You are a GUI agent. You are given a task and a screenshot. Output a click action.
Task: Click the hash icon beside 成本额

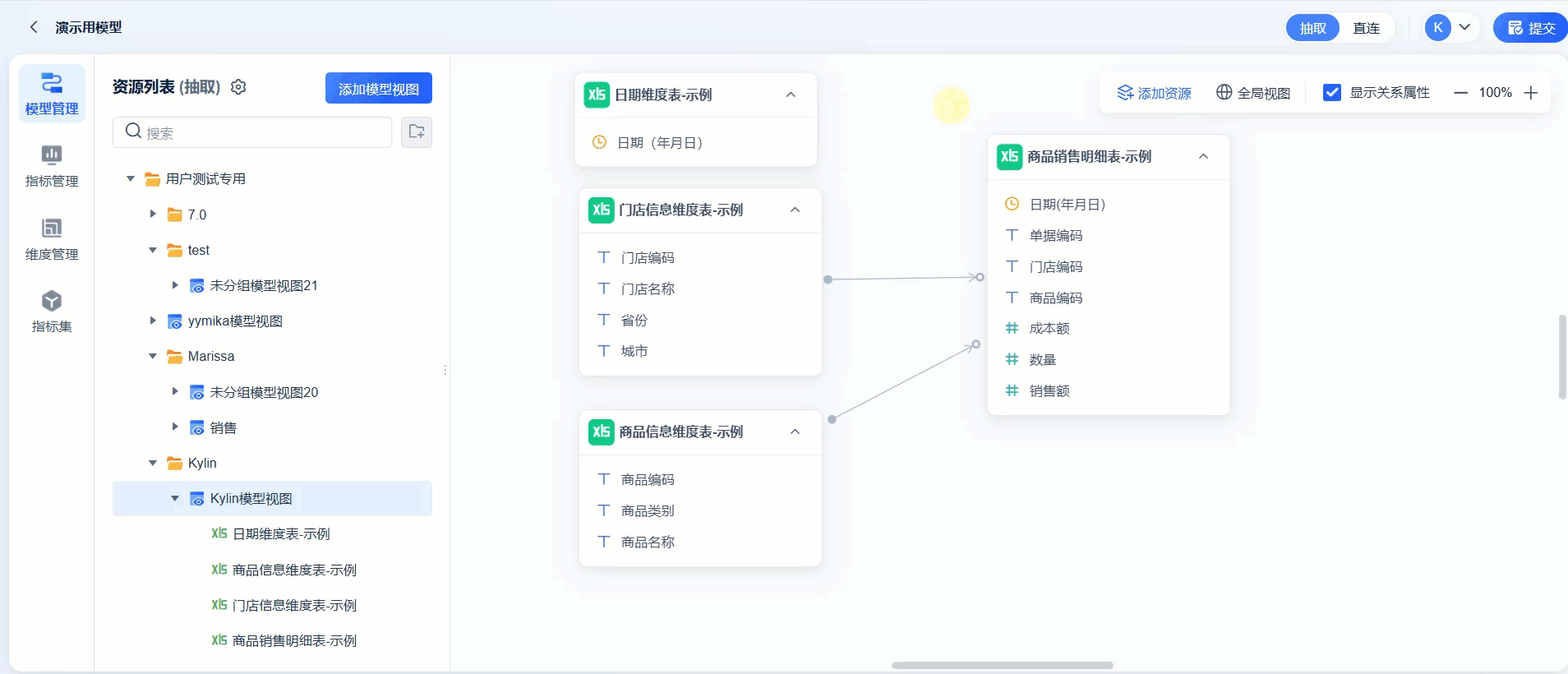click(x=1012, y=328)
